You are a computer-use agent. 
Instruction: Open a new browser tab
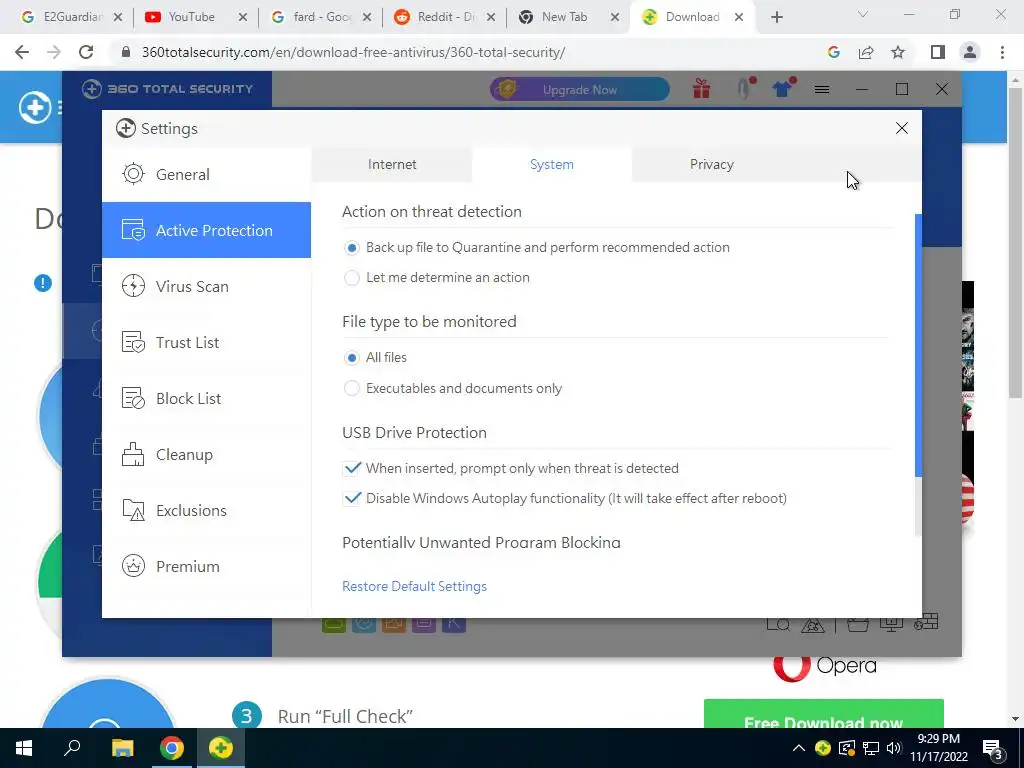click(x=776, y=17)
